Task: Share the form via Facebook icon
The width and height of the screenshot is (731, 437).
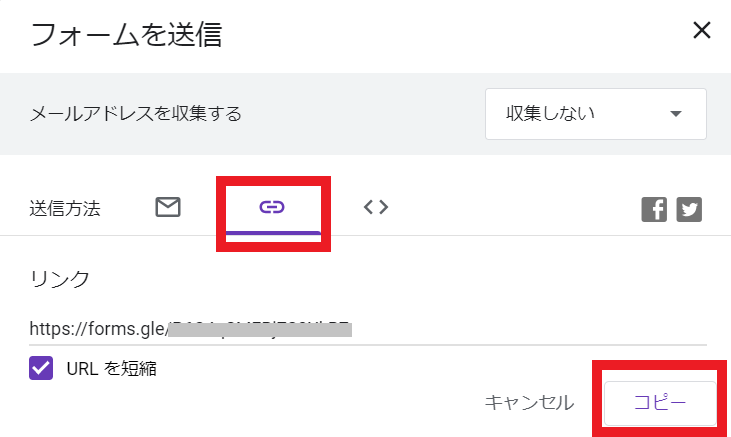Action: (654, 209)
